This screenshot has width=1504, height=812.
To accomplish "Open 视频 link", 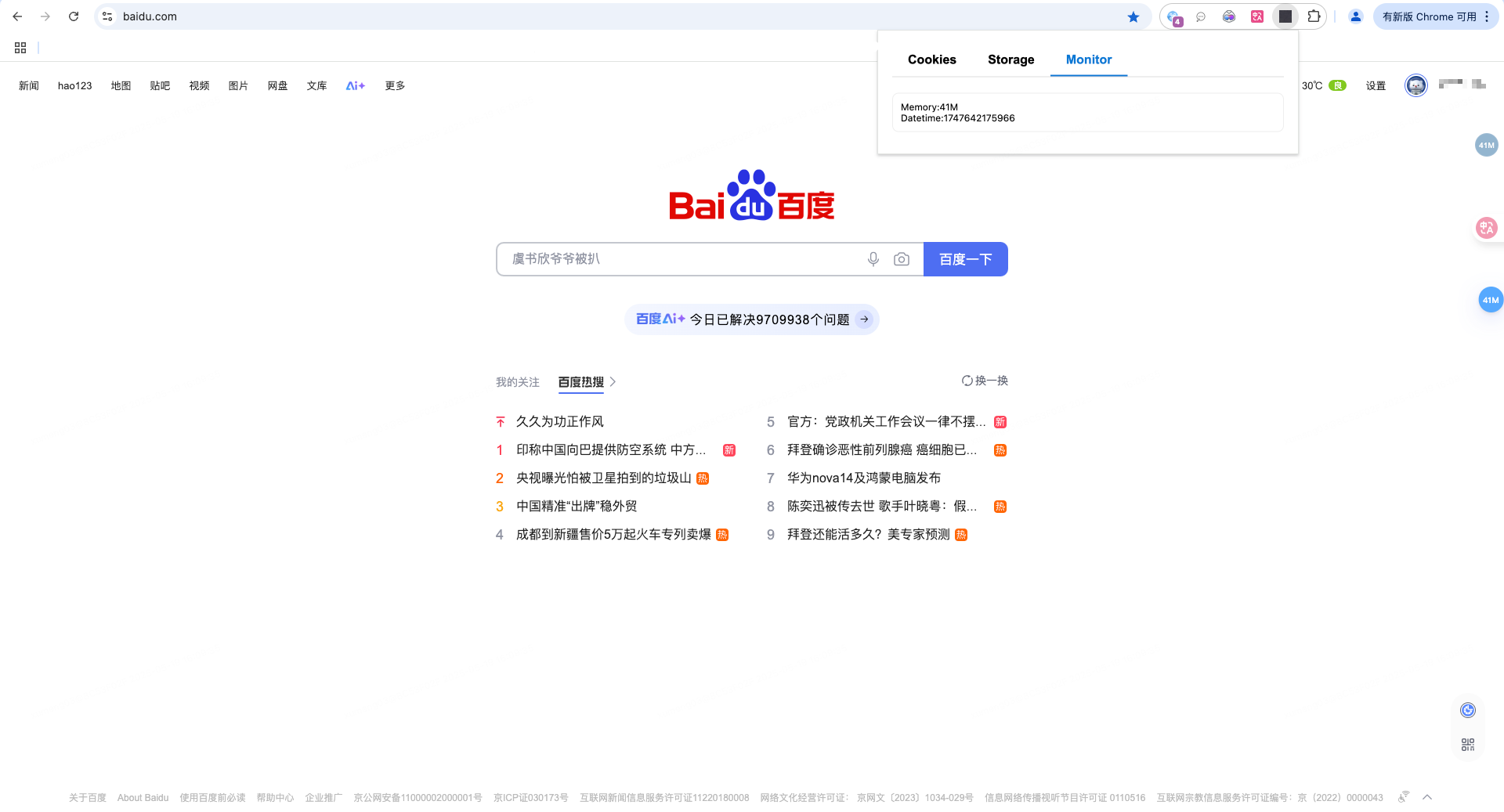I will 199,85.
